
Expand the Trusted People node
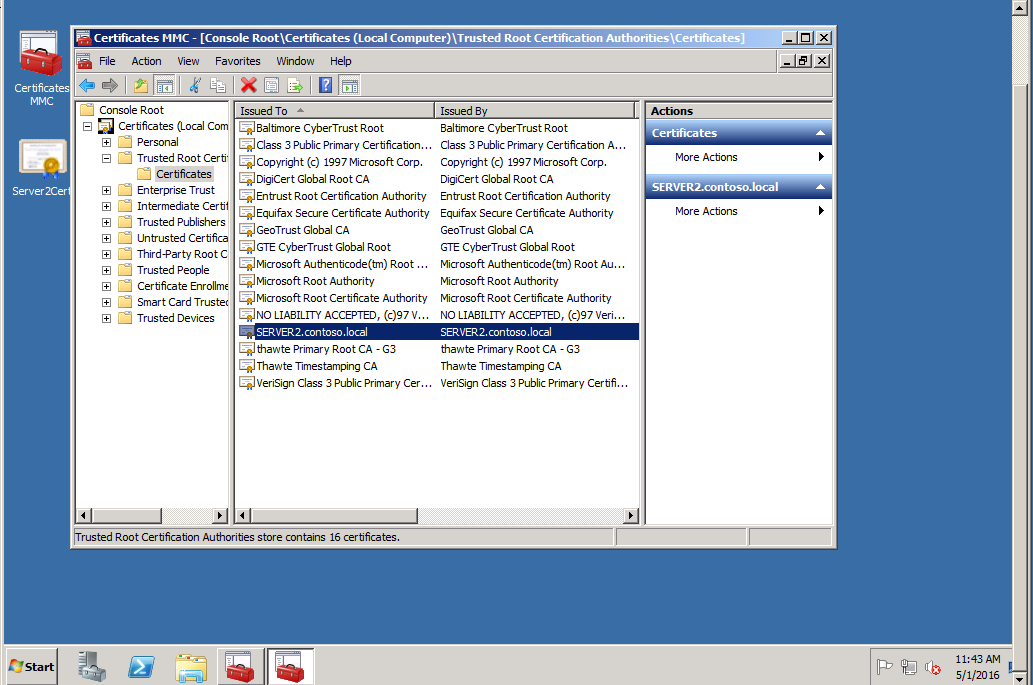pyautogui.click(x=106, y=270)
